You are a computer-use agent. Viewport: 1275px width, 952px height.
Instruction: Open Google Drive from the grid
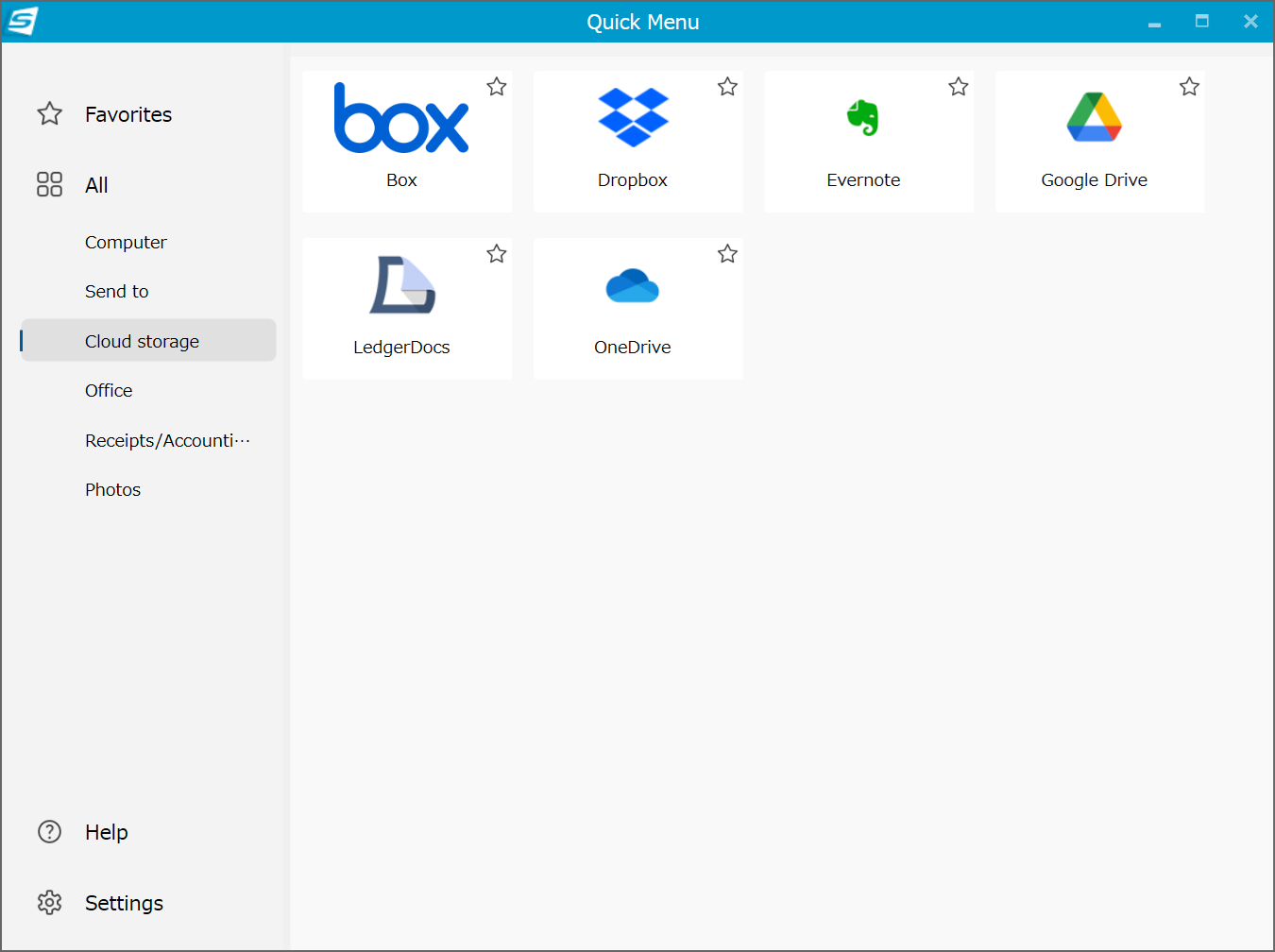tap(1094, 118)
